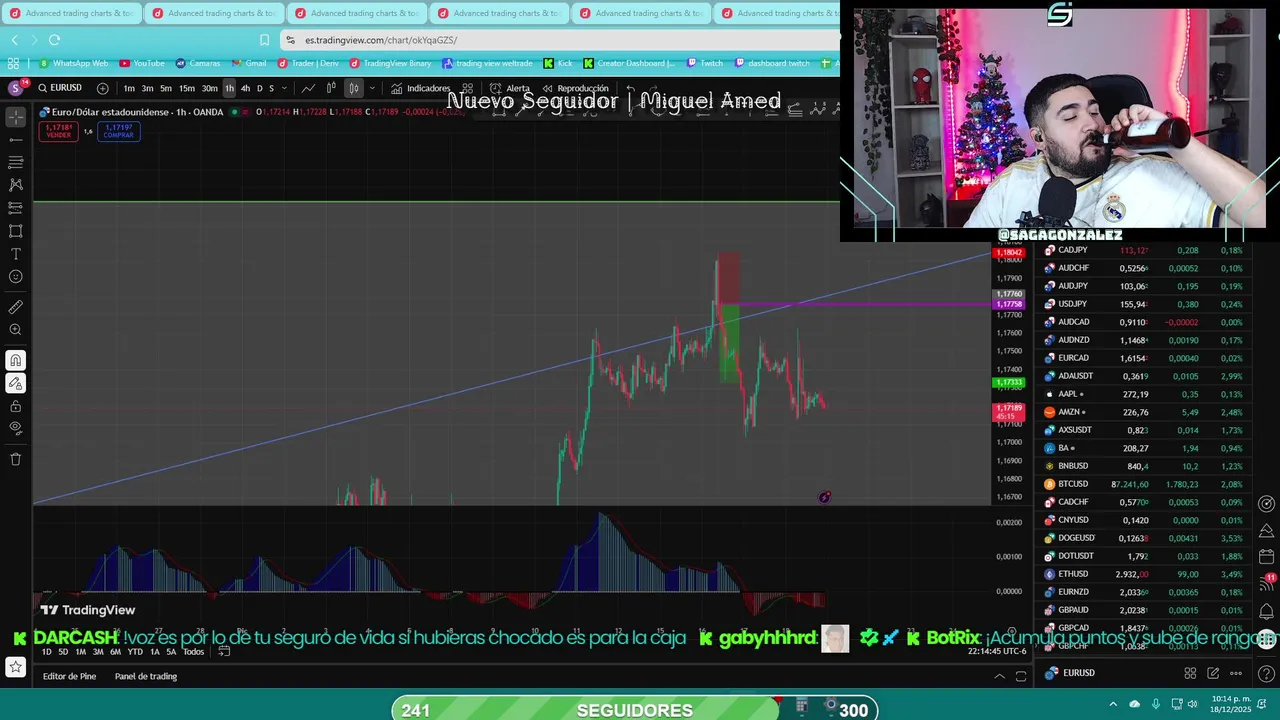The height and width of the screenshot is (720, 1280).
Task: Open the indicator templates grid icon
Action: tap(467, 88)
